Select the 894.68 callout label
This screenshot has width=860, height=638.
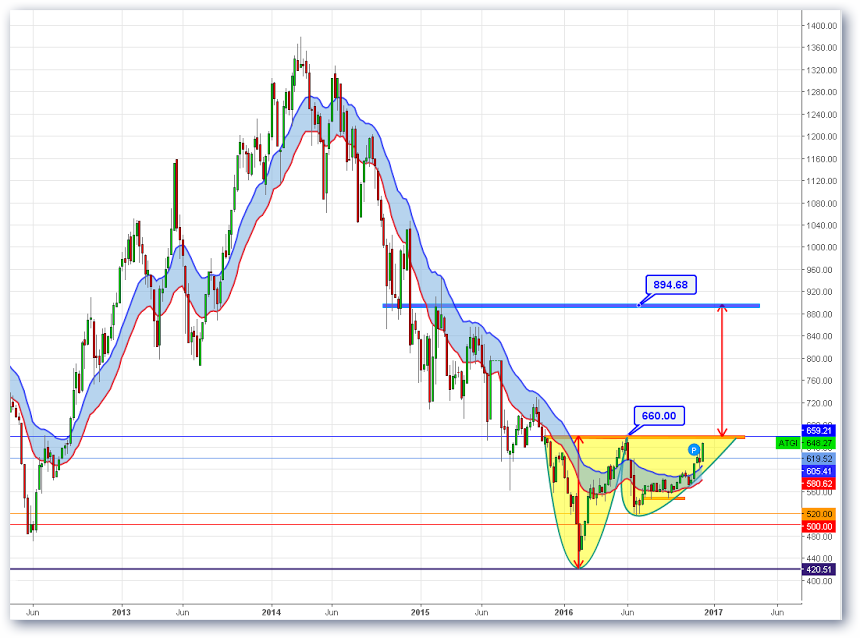pos(670,285)
